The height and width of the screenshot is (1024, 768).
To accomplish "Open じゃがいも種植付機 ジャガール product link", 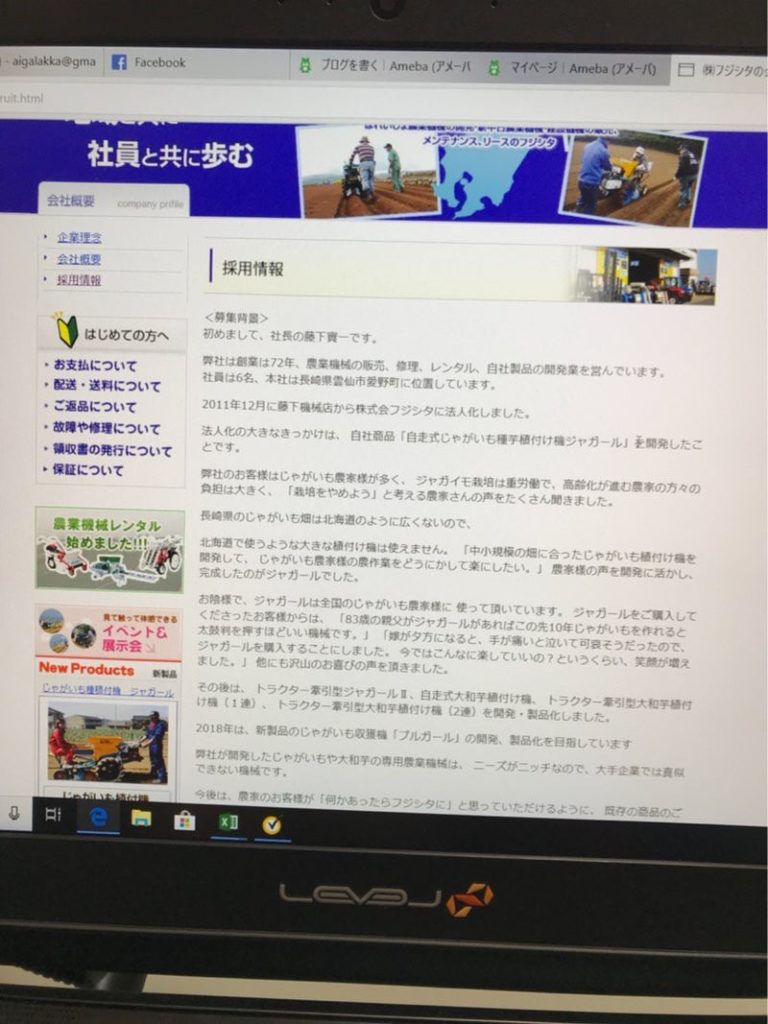I will 108,690.
